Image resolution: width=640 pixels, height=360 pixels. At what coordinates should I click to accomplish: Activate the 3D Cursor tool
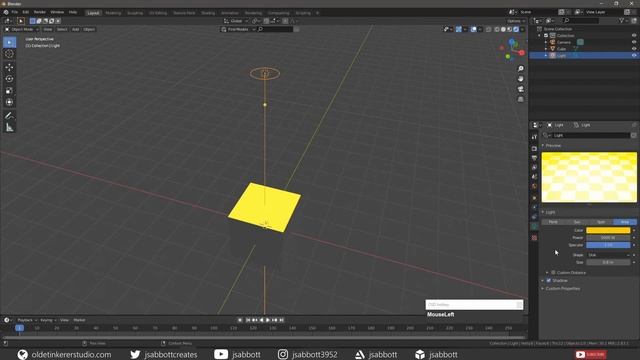(9, 54)
